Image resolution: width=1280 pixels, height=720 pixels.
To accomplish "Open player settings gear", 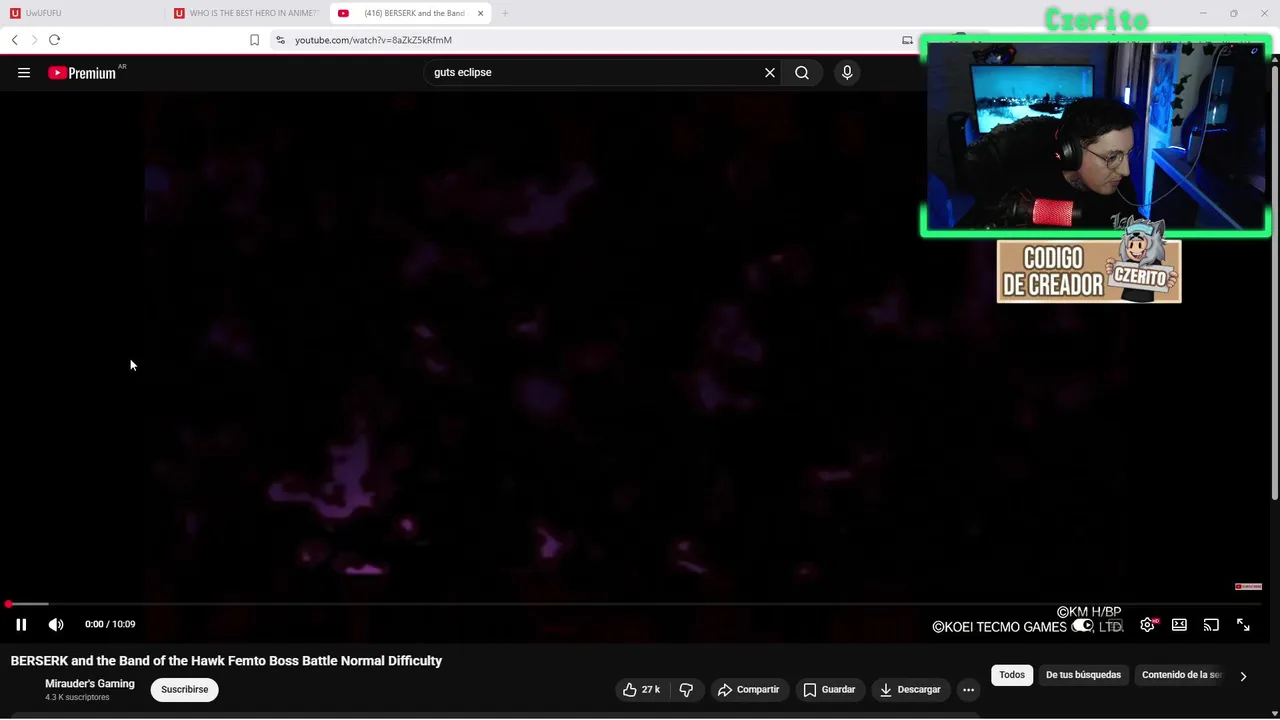I will pos(1148,625).
